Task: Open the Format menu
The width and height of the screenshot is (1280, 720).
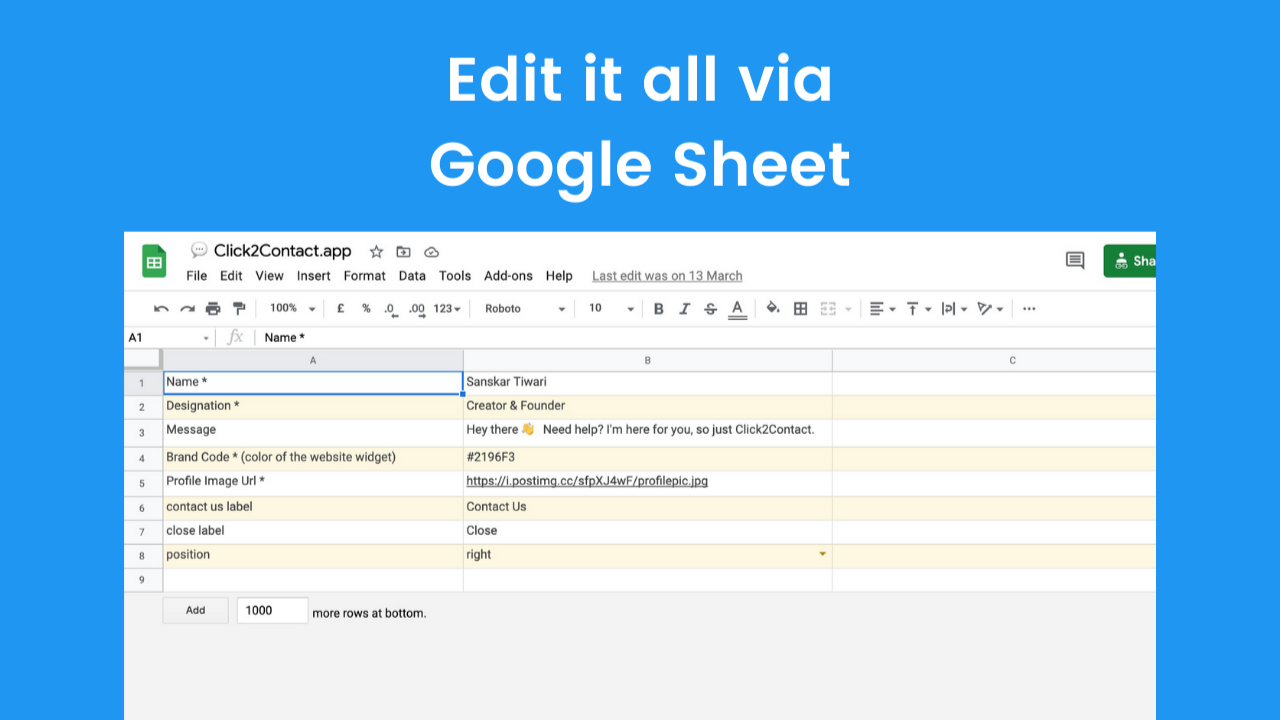Action: click(x=364, y=276)
